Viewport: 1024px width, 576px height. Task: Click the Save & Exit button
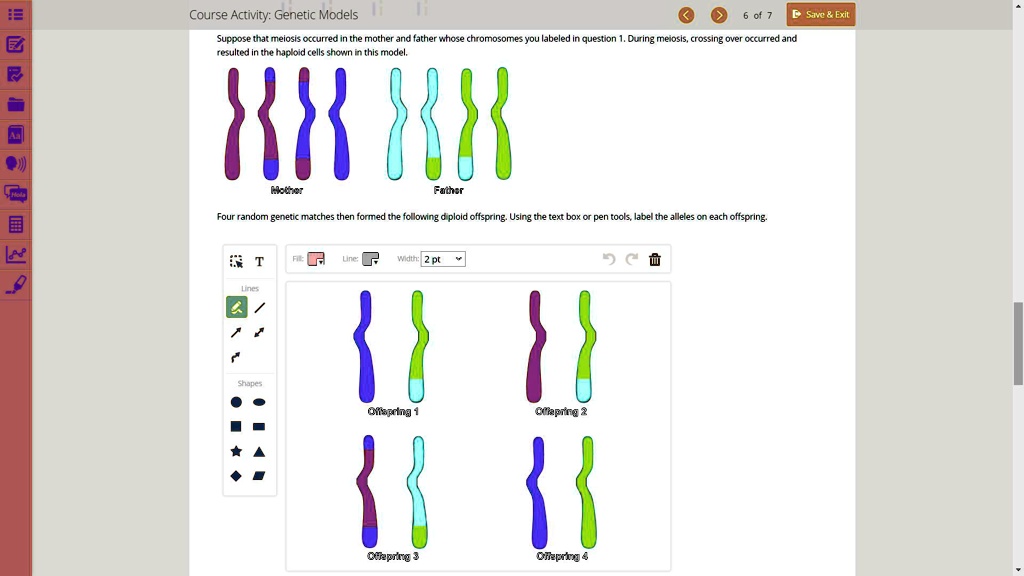point(820,14)
